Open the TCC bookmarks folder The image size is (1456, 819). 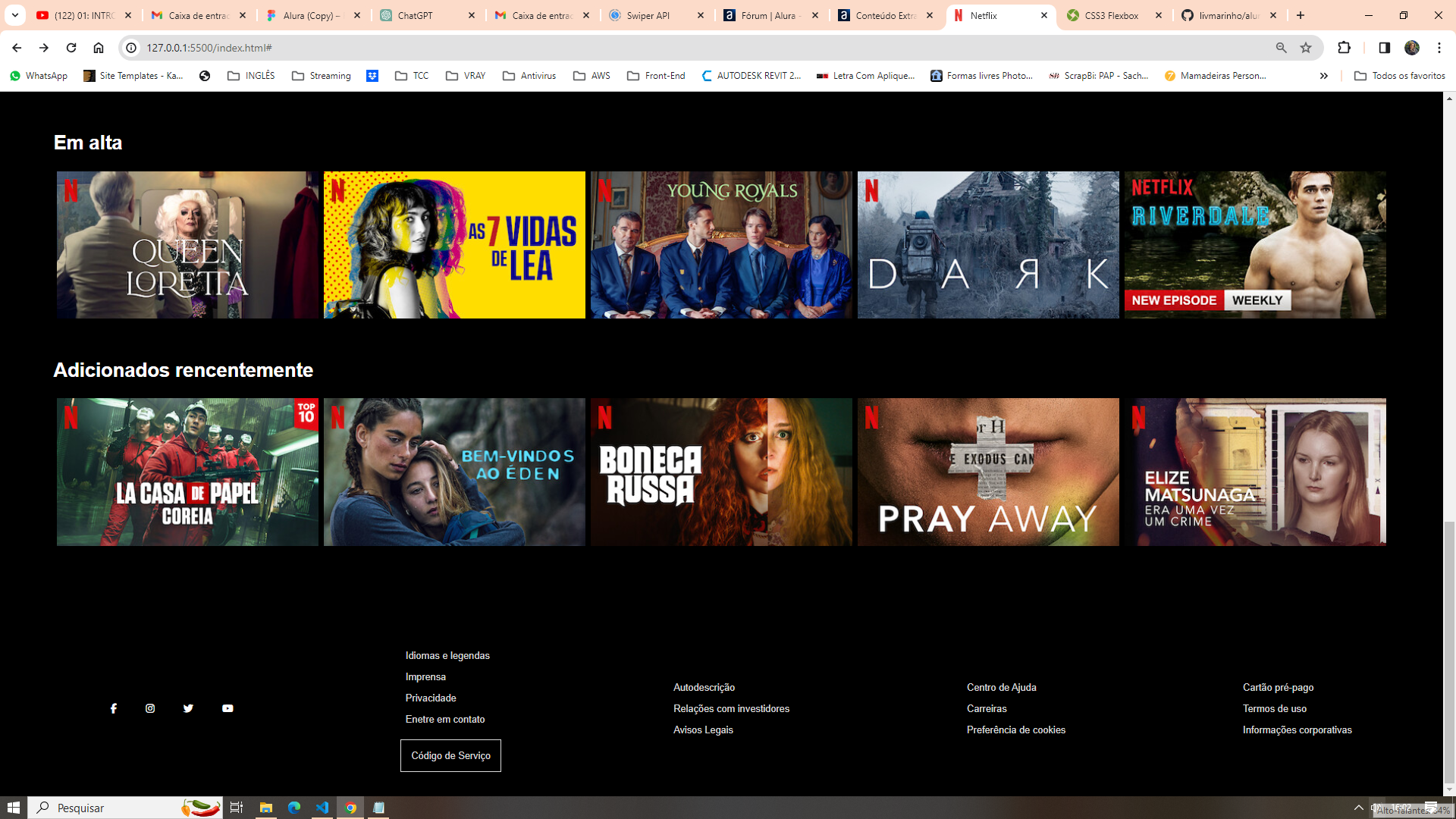click(412, 76)
